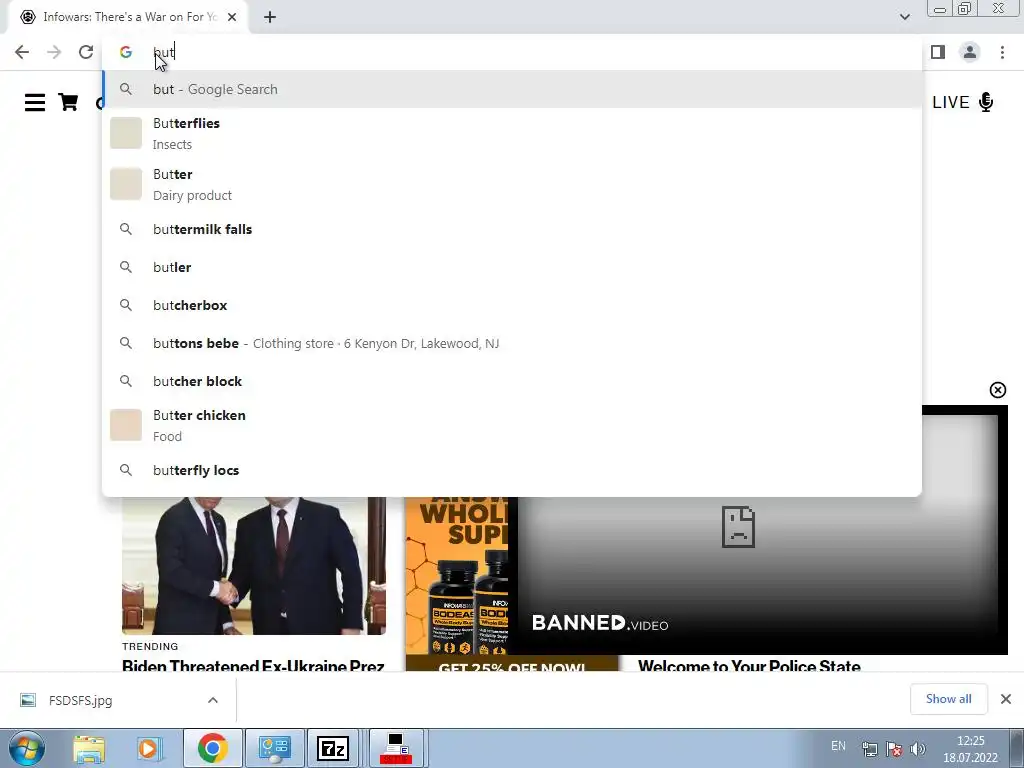Pick the 'buttons bebe' clothing store suggestion

click(512, 344)
